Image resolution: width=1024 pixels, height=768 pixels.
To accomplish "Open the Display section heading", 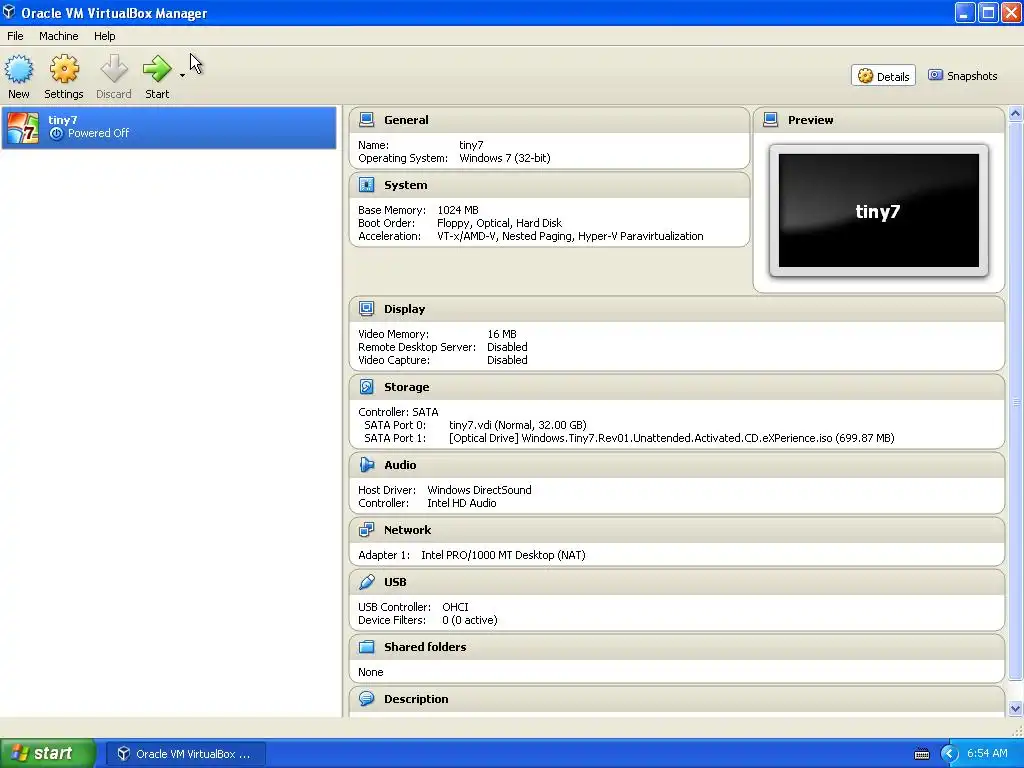I will click(404, 310).
